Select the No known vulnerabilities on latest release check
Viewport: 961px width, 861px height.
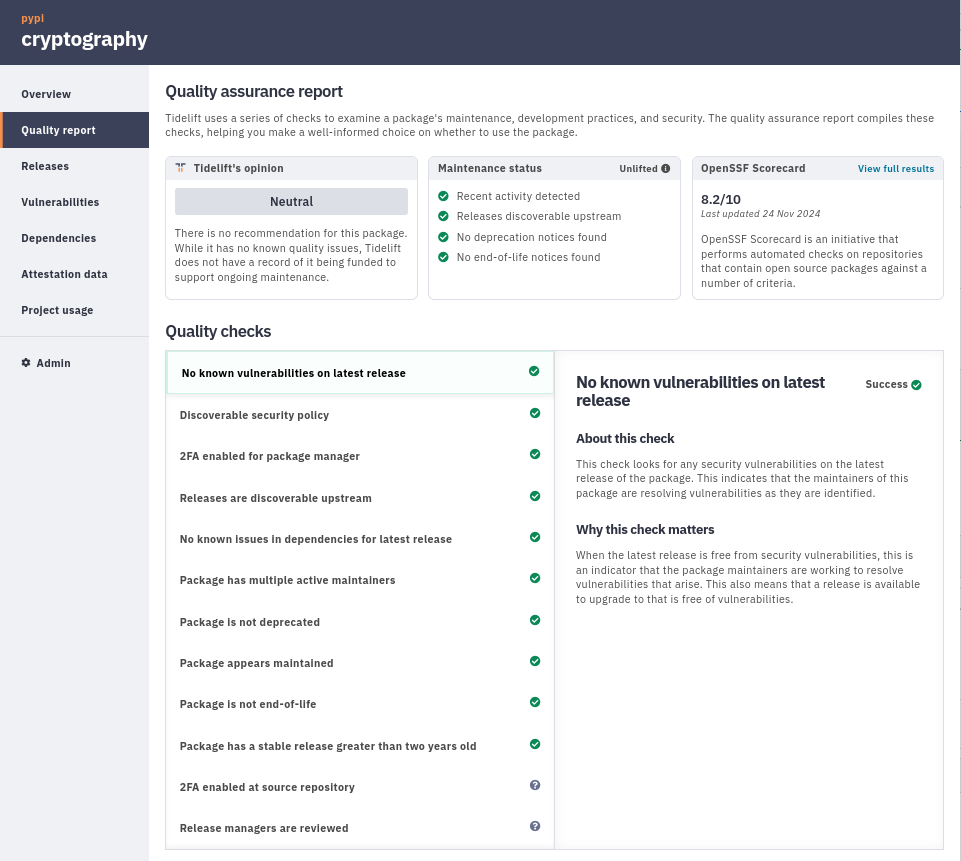point(360,373)
